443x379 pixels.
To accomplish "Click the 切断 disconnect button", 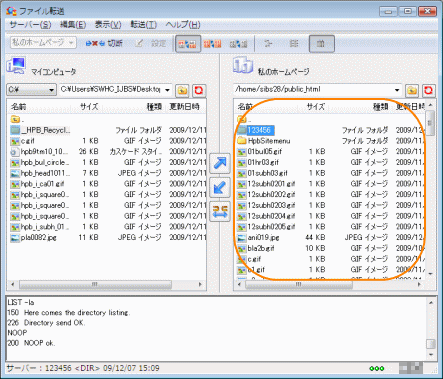I will (104, 44).
